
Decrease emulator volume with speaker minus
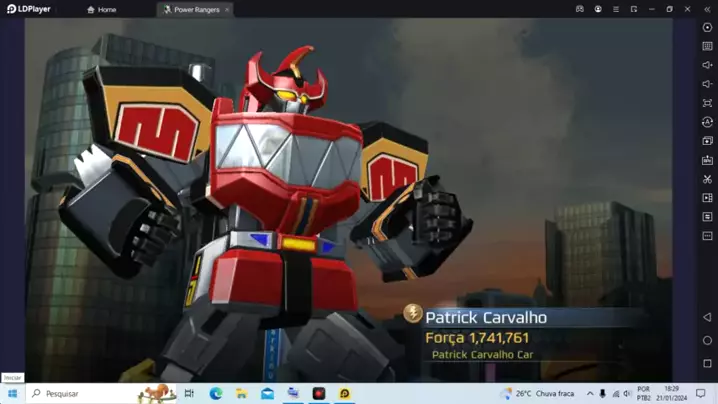pyautogui.click(x=707, y=84)
